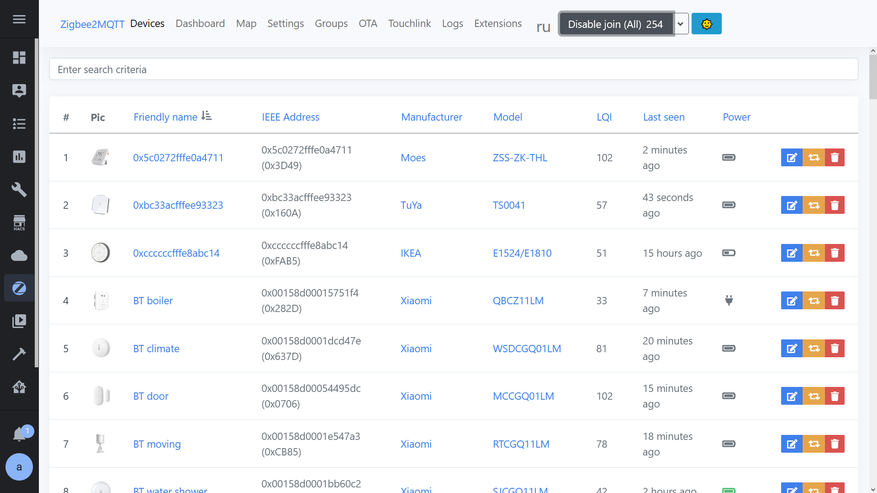Screen dimensions: 877x493
Task: Sort by Friendly name column header
Action: tap(166, 117)
